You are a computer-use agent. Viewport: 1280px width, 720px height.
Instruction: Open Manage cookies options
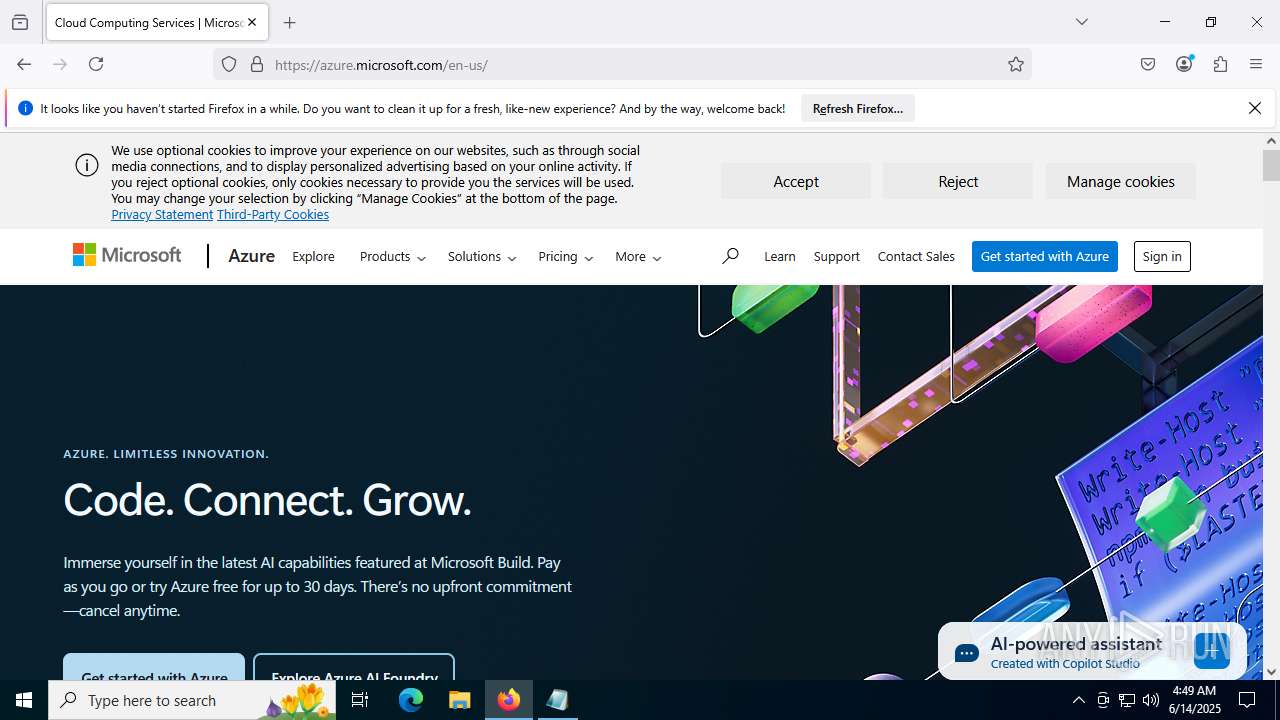pos(1120,181)
